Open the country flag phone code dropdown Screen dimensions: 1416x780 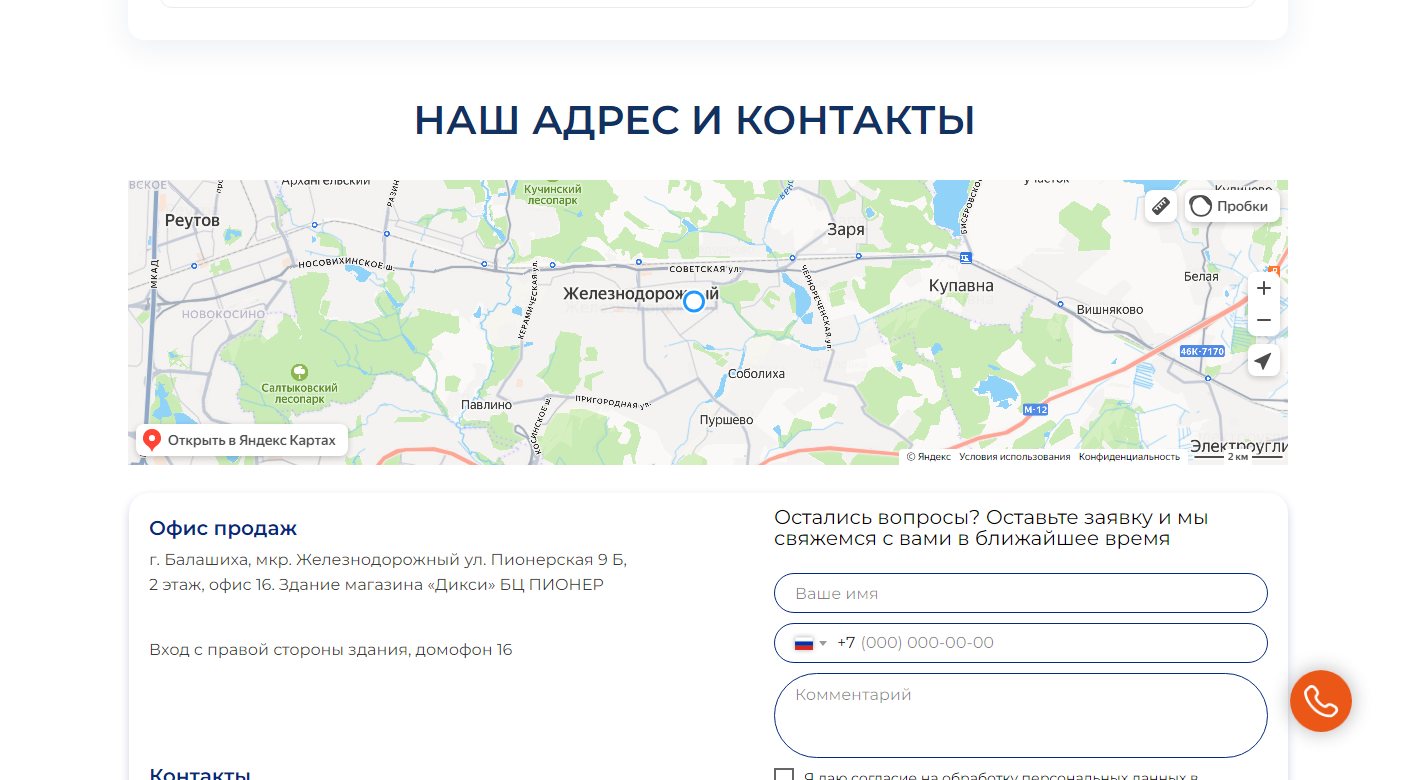point(810,643)
